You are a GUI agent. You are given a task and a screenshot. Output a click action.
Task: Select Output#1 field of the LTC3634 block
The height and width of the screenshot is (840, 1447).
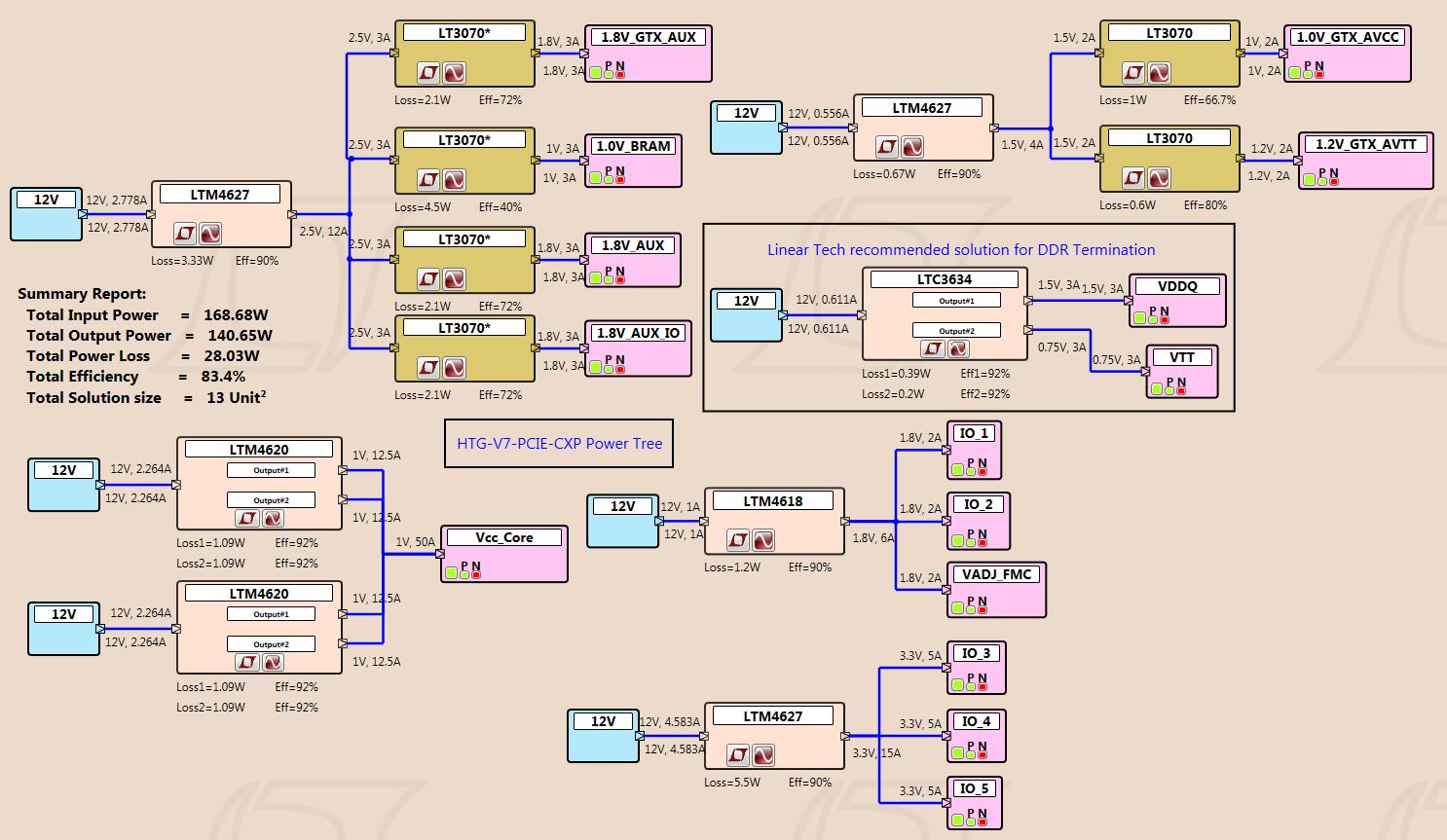[x=956, y=301]
